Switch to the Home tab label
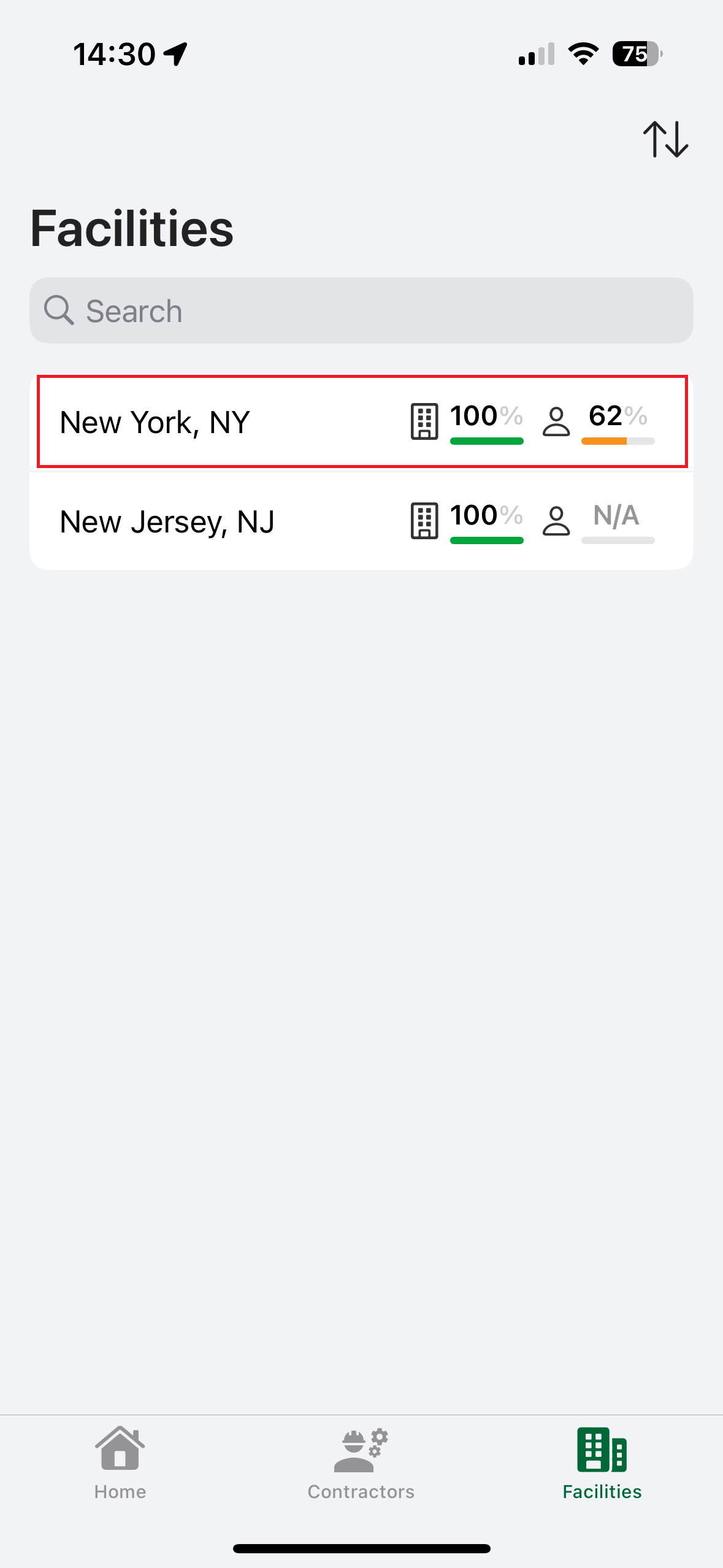 pos(120,1491)
